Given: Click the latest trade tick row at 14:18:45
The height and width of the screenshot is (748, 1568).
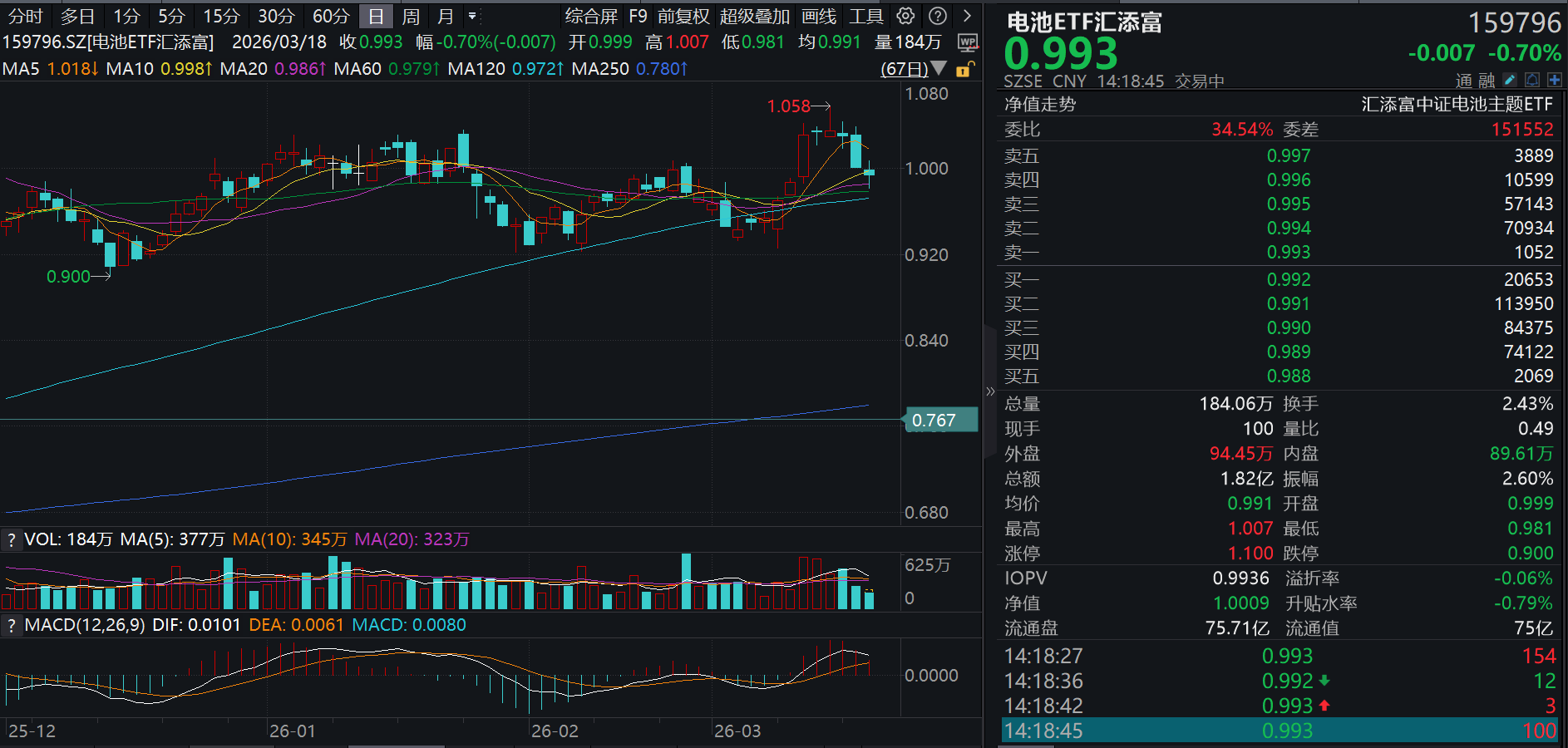Looking at the screenshot, I should click(x=1280, y=731).
